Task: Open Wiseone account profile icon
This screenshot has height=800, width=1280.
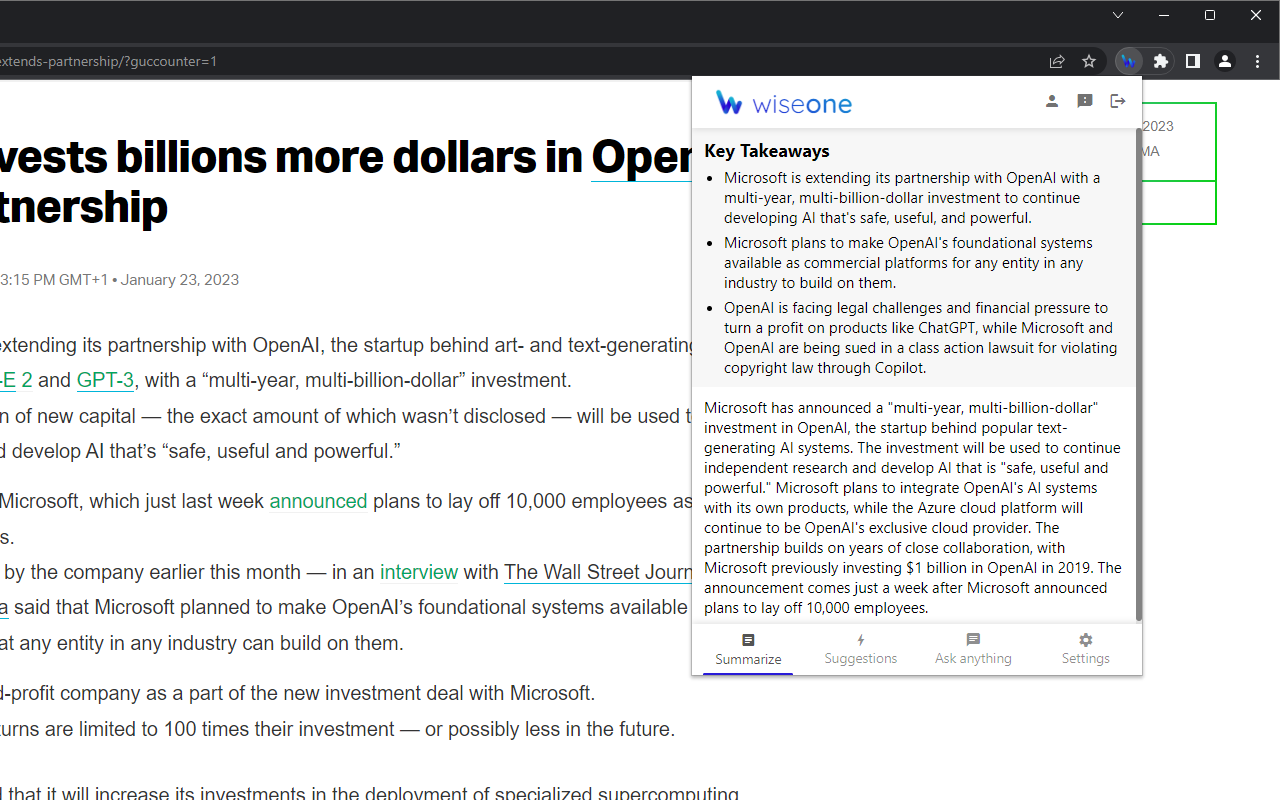Action: 1052,101
